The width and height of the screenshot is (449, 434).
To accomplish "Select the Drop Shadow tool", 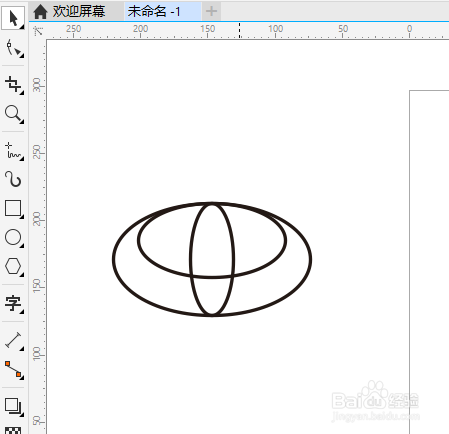I will click(13, 406).
